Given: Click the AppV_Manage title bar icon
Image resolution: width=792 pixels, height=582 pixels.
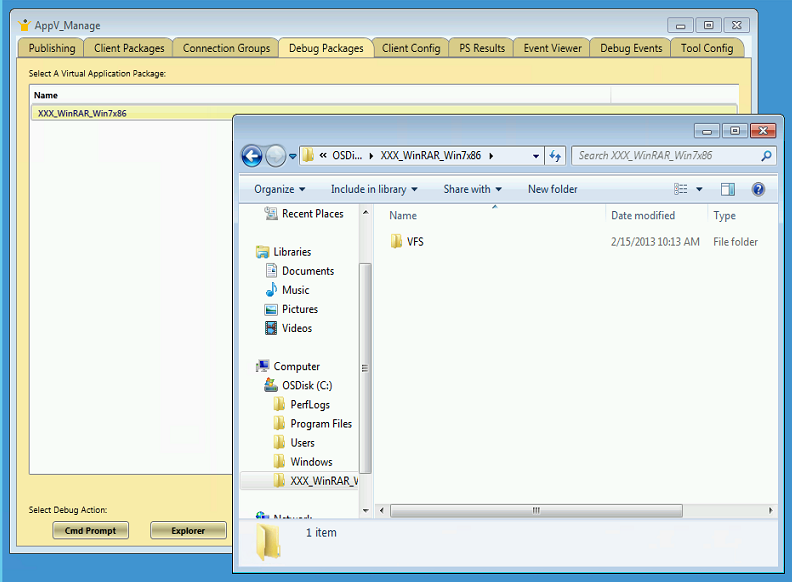Looking at the screenshot, I should [x=24, y=25].
